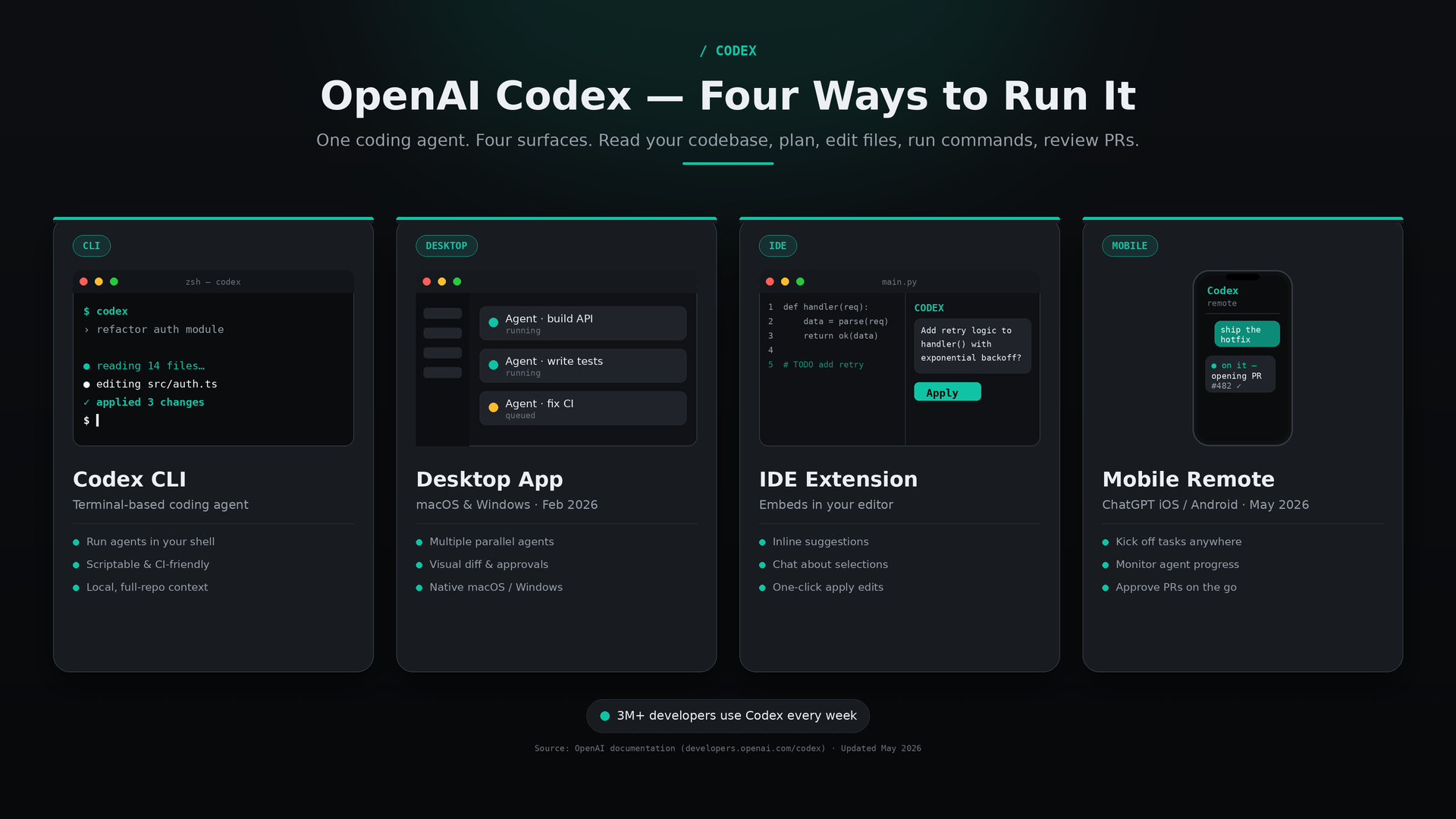Click yellow status dot of fix CI agent
Screen dimensions: 1456x819
tap(493, 407)
